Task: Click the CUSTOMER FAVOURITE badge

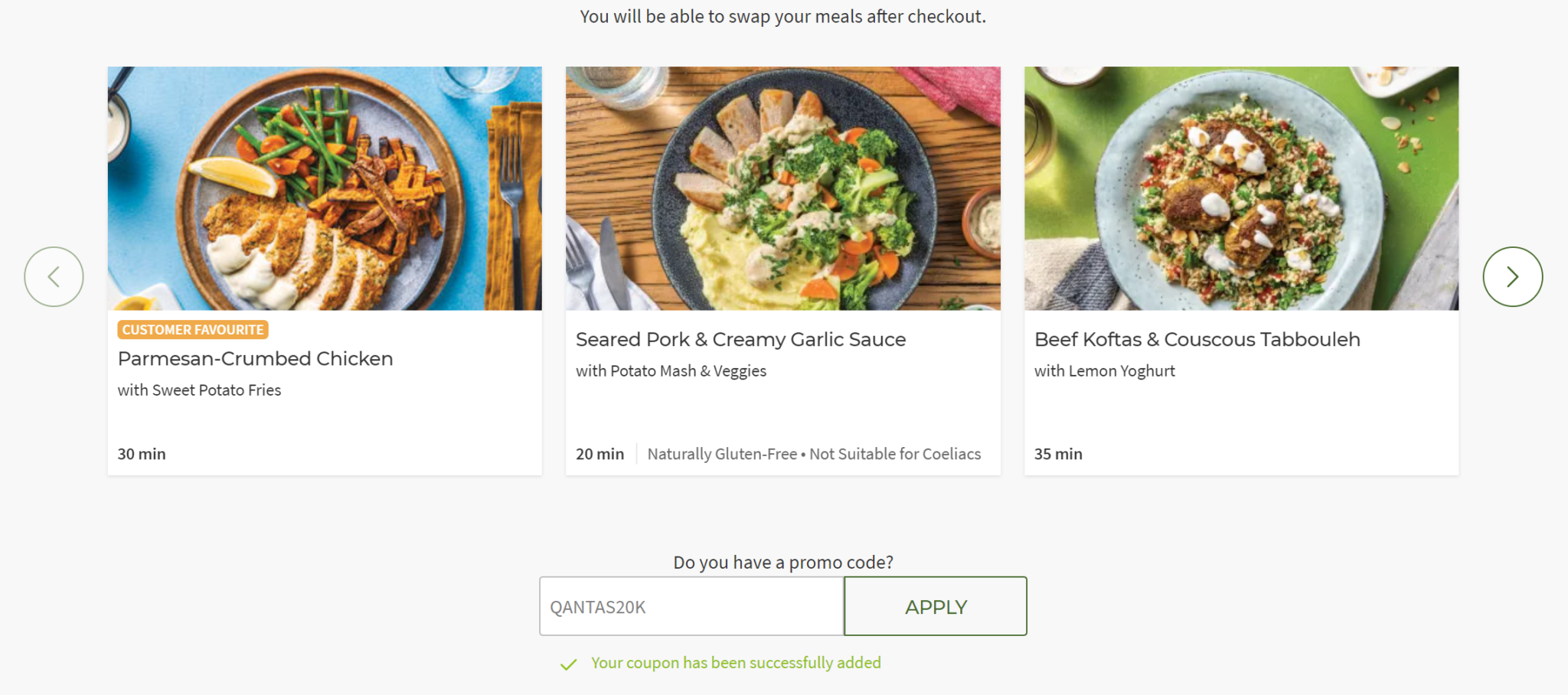Action: (192, 329)
